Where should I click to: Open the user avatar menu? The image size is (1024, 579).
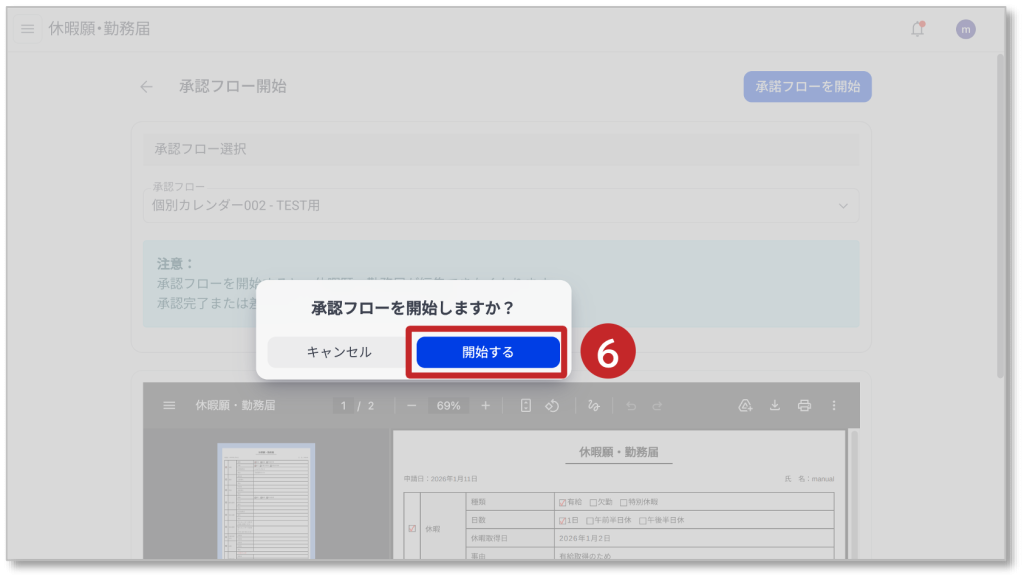965,29
